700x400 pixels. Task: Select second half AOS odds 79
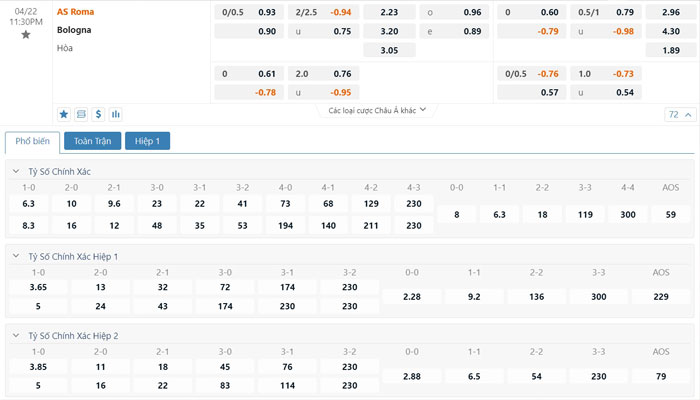pyautogui.click(x=661, y=376)
